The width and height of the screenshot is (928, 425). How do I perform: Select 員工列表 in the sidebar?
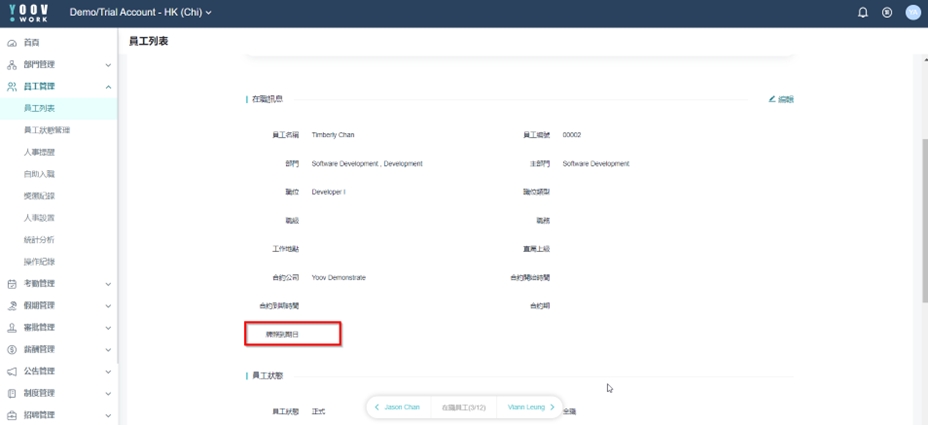click(x=40, y=108)
